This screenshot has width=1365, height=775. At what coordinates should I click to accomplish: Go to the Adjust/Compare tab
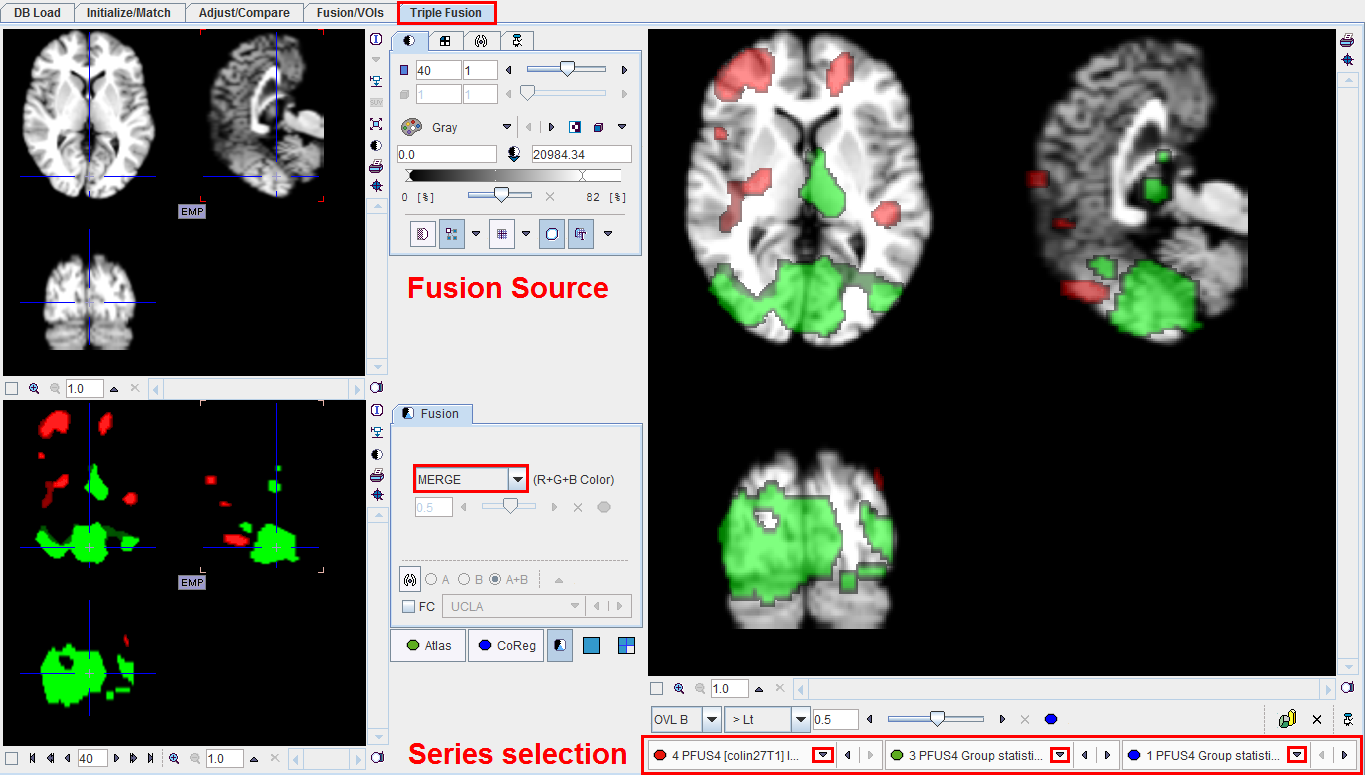click(244, 13)
